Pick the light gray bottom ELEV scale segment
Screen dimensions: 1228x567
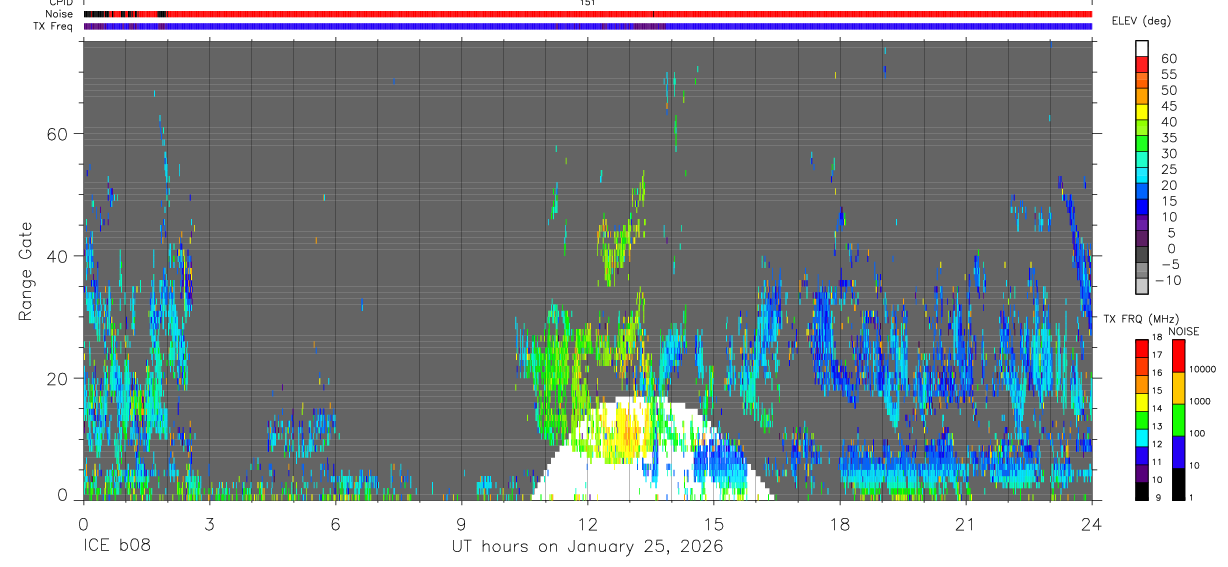[x=1142, y=287]
